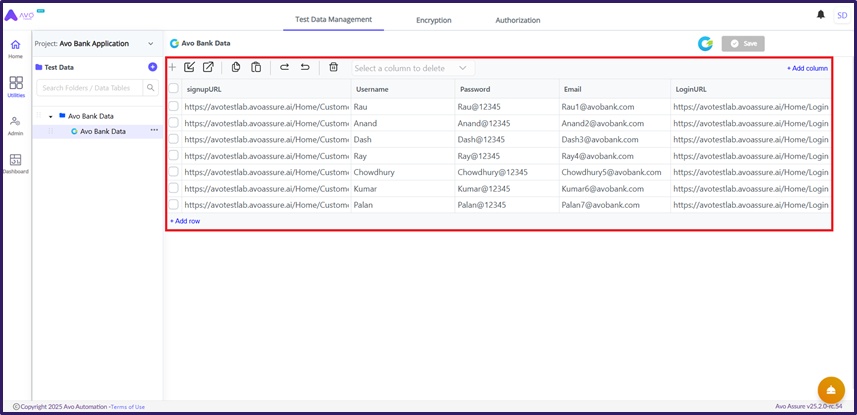This screenshot has height=415, width=857.
Task: Click blue plus icon beside Test Data
Action: [152, 67]
